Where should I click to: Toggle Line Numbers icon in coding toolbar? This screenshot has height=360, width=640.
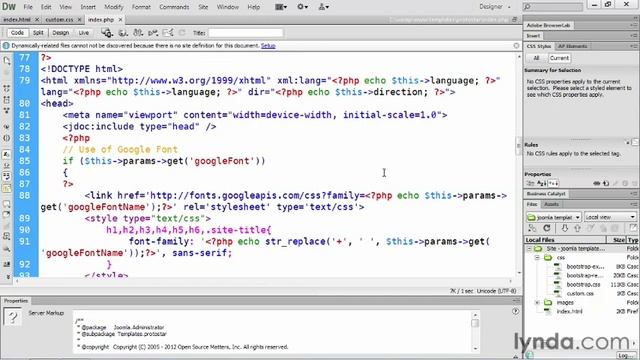7,154
